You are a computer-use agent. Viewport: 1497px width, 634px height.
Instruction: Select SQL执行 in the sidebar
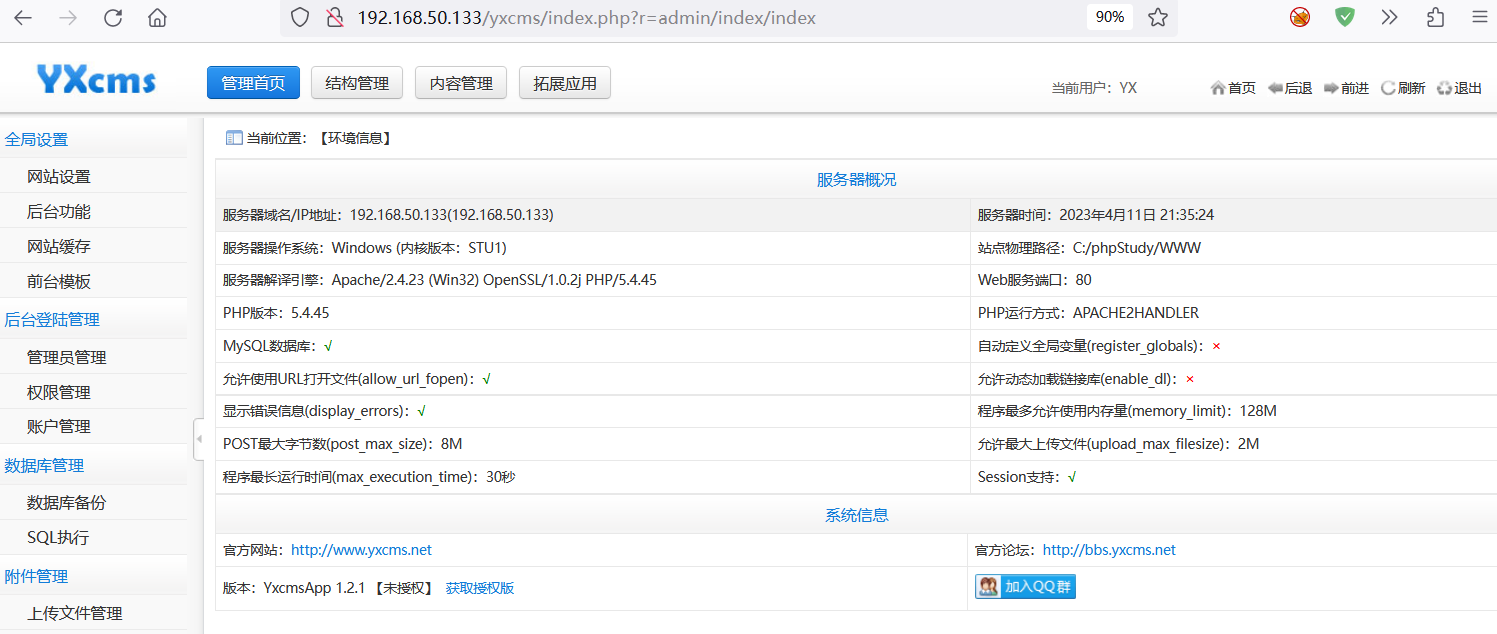[x=58, y=538]
